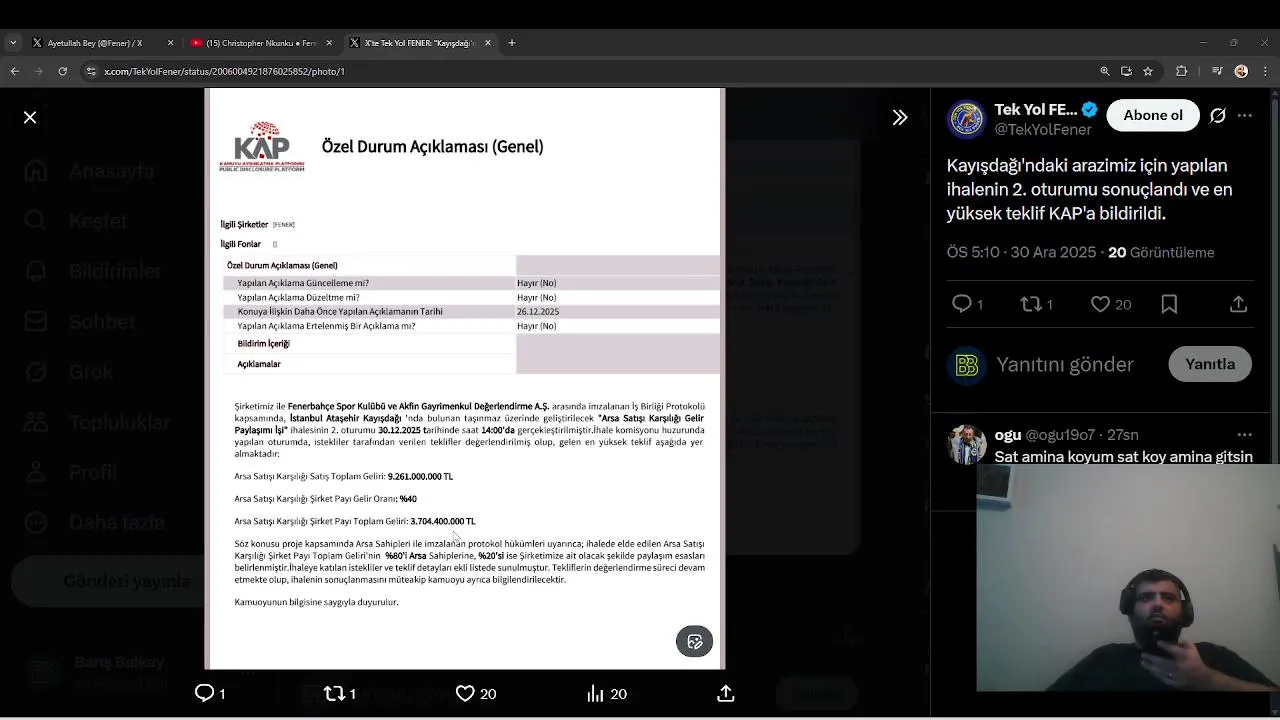Screen dimensions: 1280x720
Task: Open ogu's profile avatar in replies
Action: [x=966, y=445]
